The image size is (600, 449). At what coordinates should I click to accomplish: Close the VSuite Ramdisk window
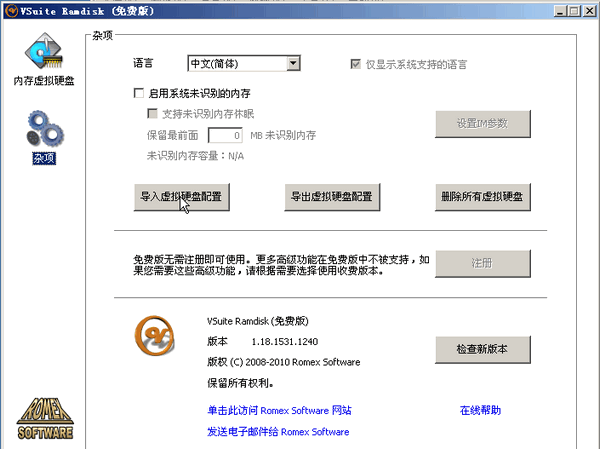pos(590,11)
